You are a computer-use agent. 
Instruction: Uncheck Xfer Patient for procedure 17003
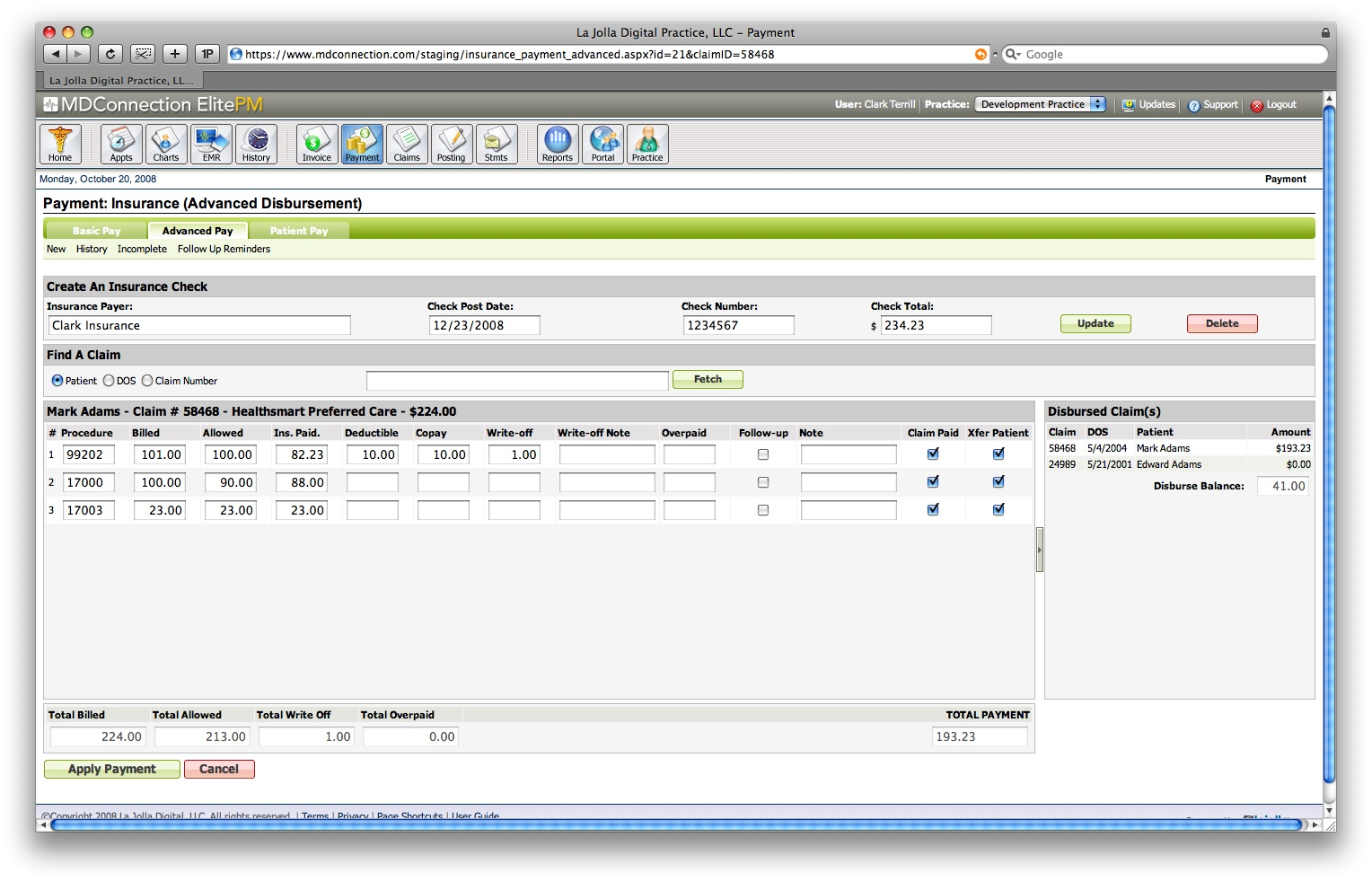click(x=998, y=509)
